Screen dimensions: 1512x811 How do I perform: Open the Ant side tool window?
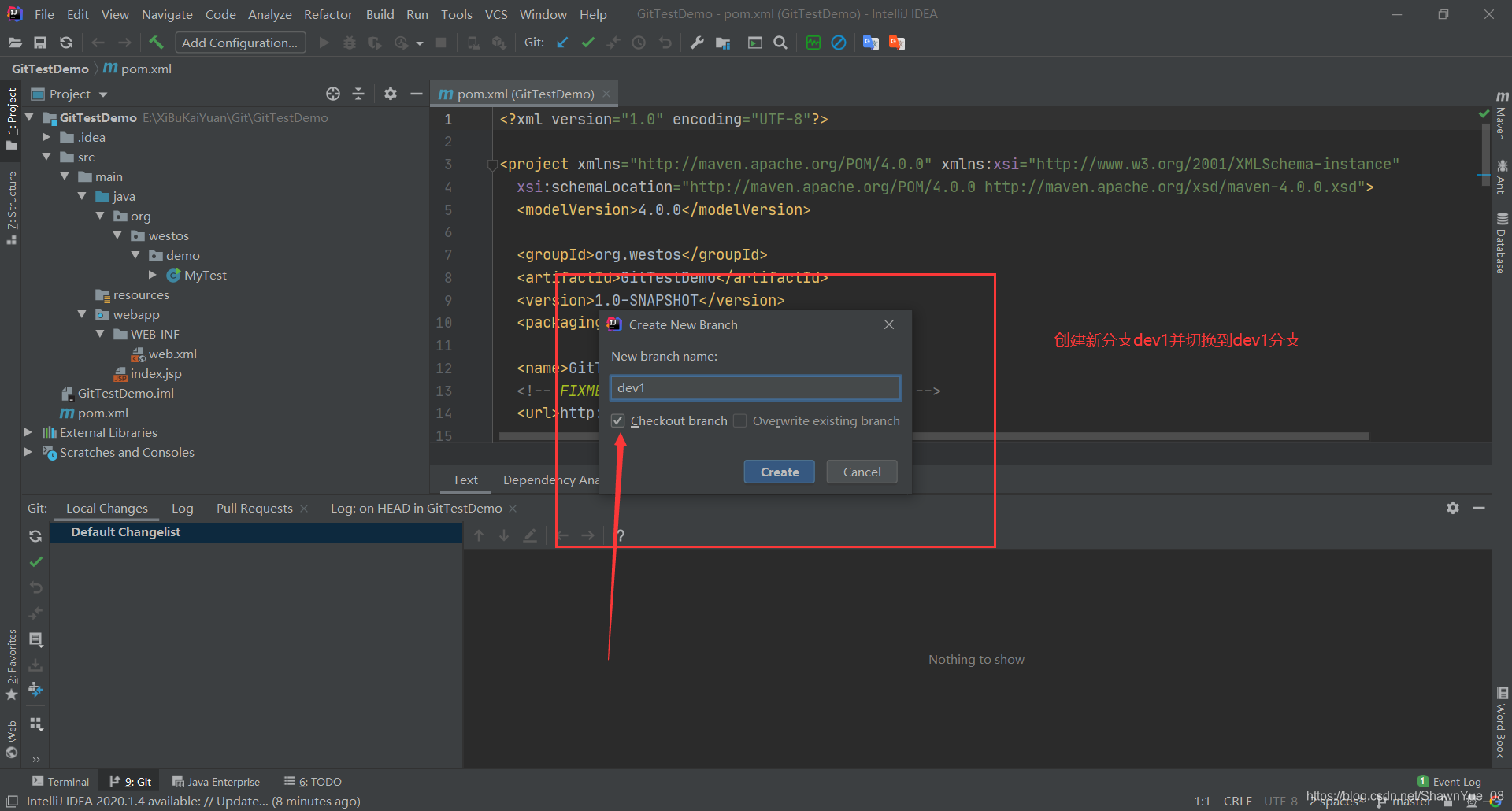(x=1502, y=176)
